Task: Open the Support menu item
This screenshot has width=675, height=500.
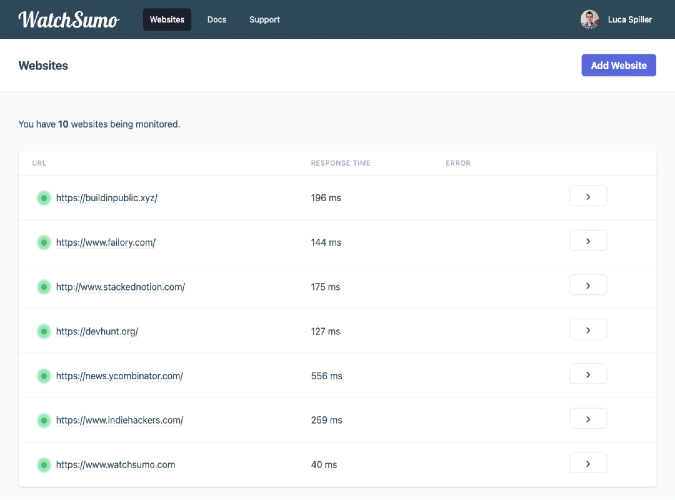Action: 264,19
